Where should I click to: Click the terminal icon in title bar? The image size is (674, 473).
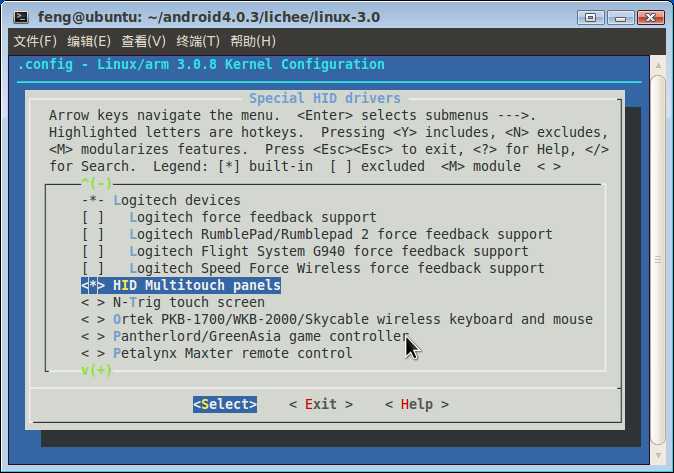(x=21, y=17)
